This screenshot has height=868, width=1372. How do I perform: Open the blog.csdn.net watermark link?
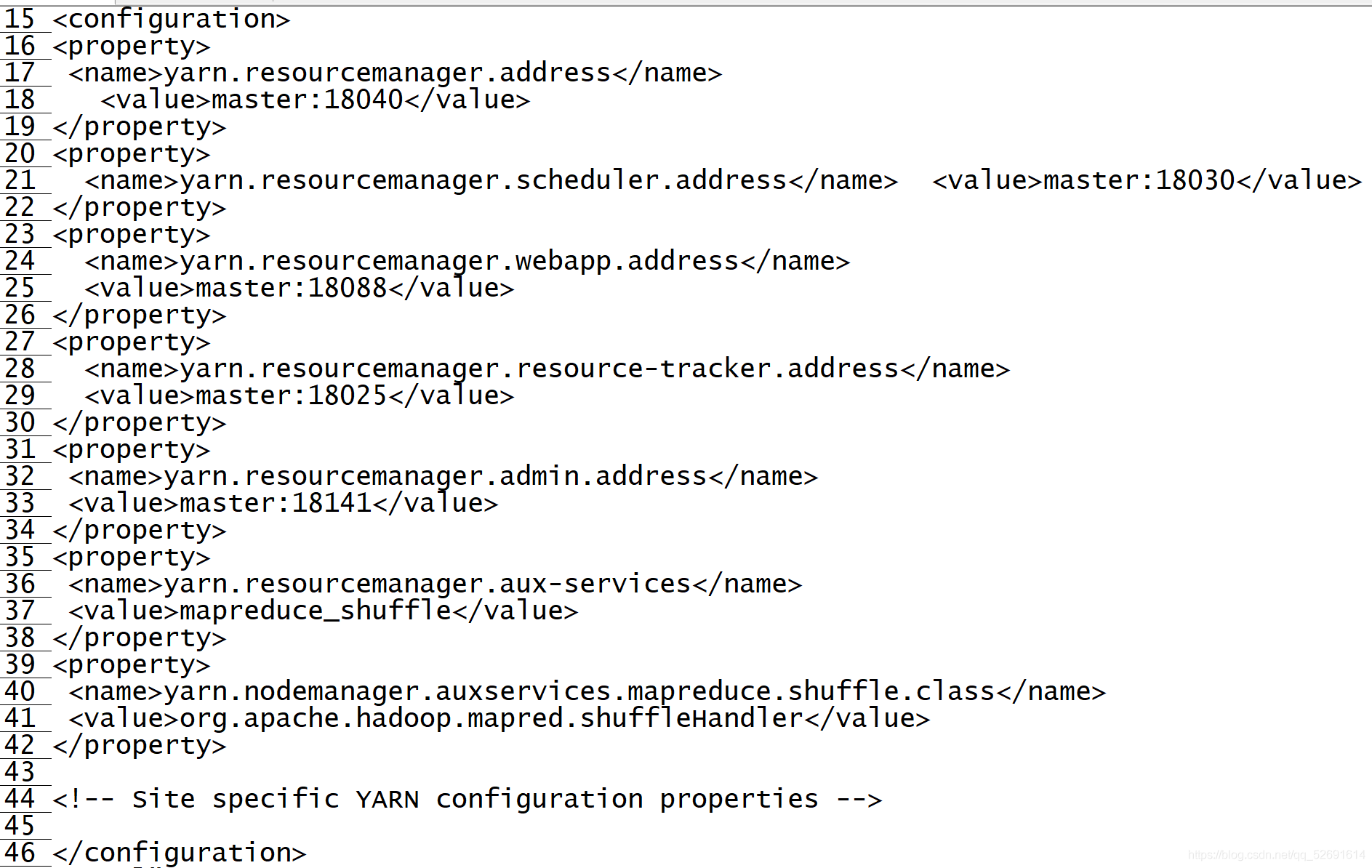tap(1277, 855)
